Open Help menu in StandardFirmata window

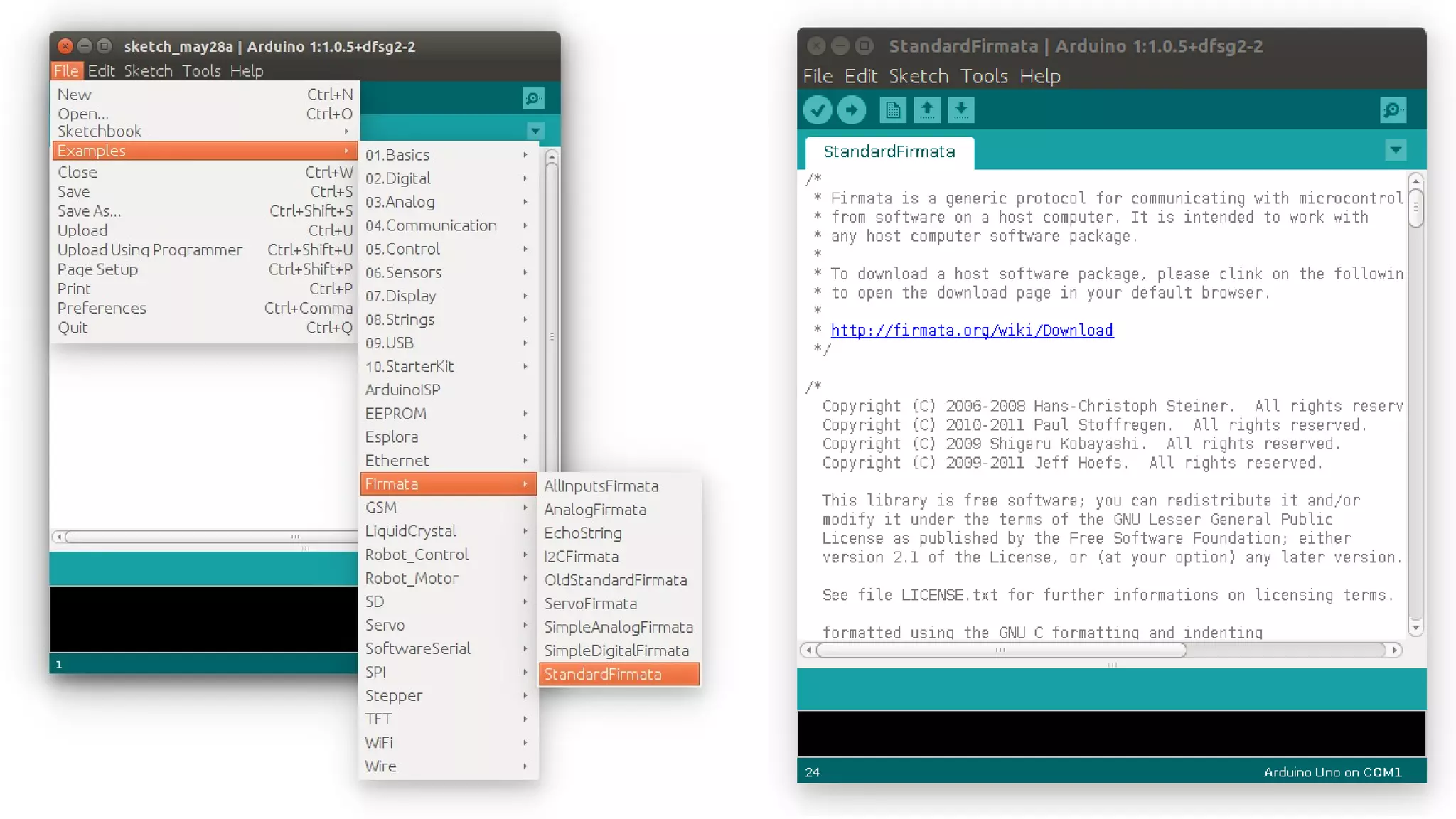pos(1039,75)
